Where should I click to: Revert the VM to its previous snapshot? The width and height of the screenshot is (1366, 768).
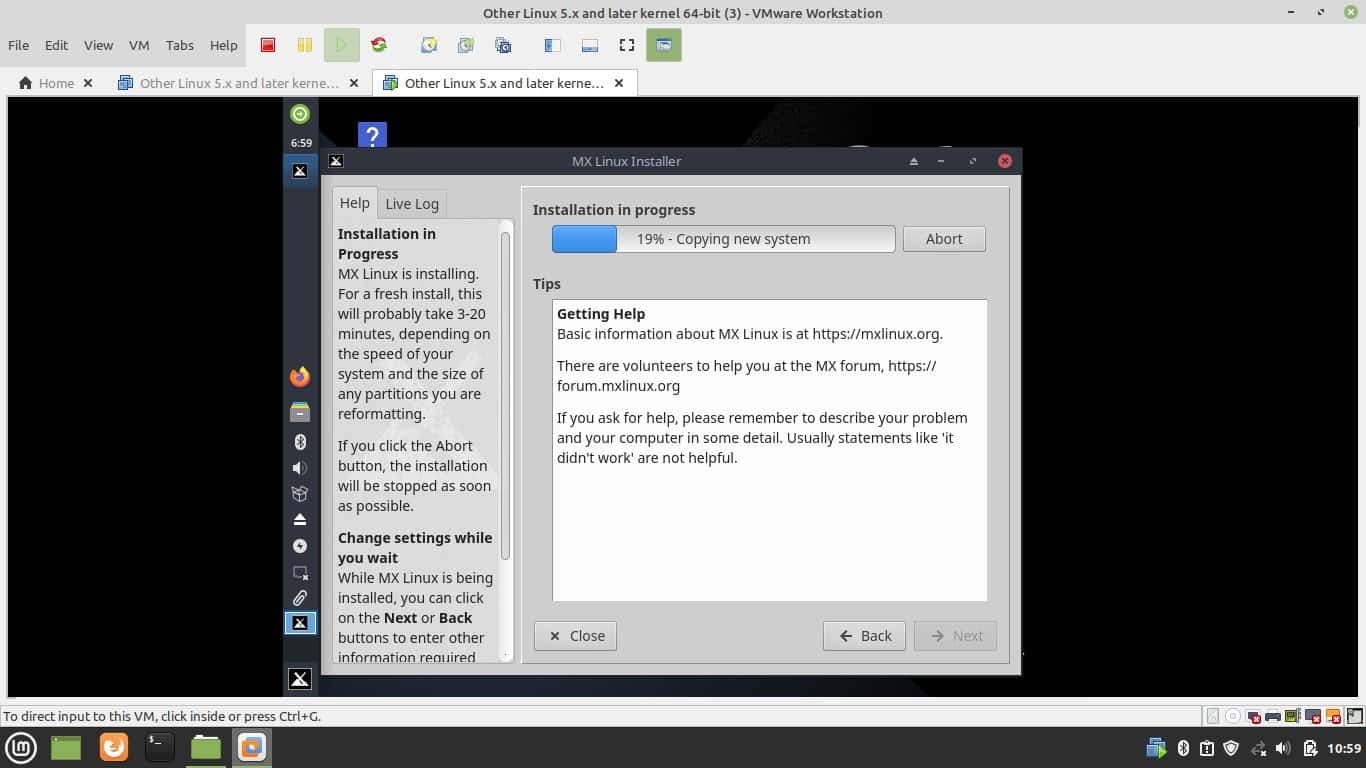[466, 45]
